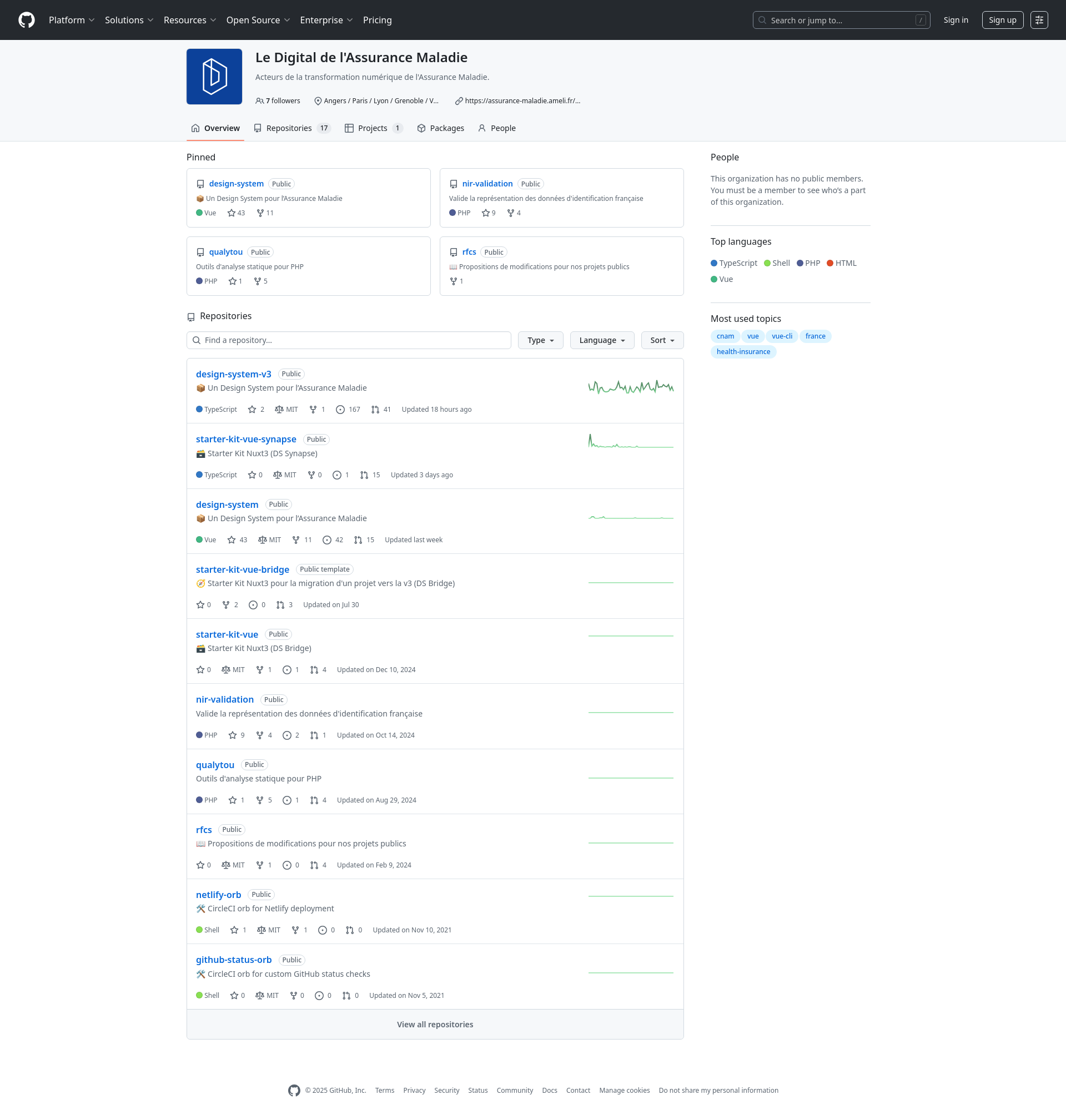This screenshot has width=1066, height=1120.
Task: Click the accessibility settings icon beside Sign up
Action: 1039,20
